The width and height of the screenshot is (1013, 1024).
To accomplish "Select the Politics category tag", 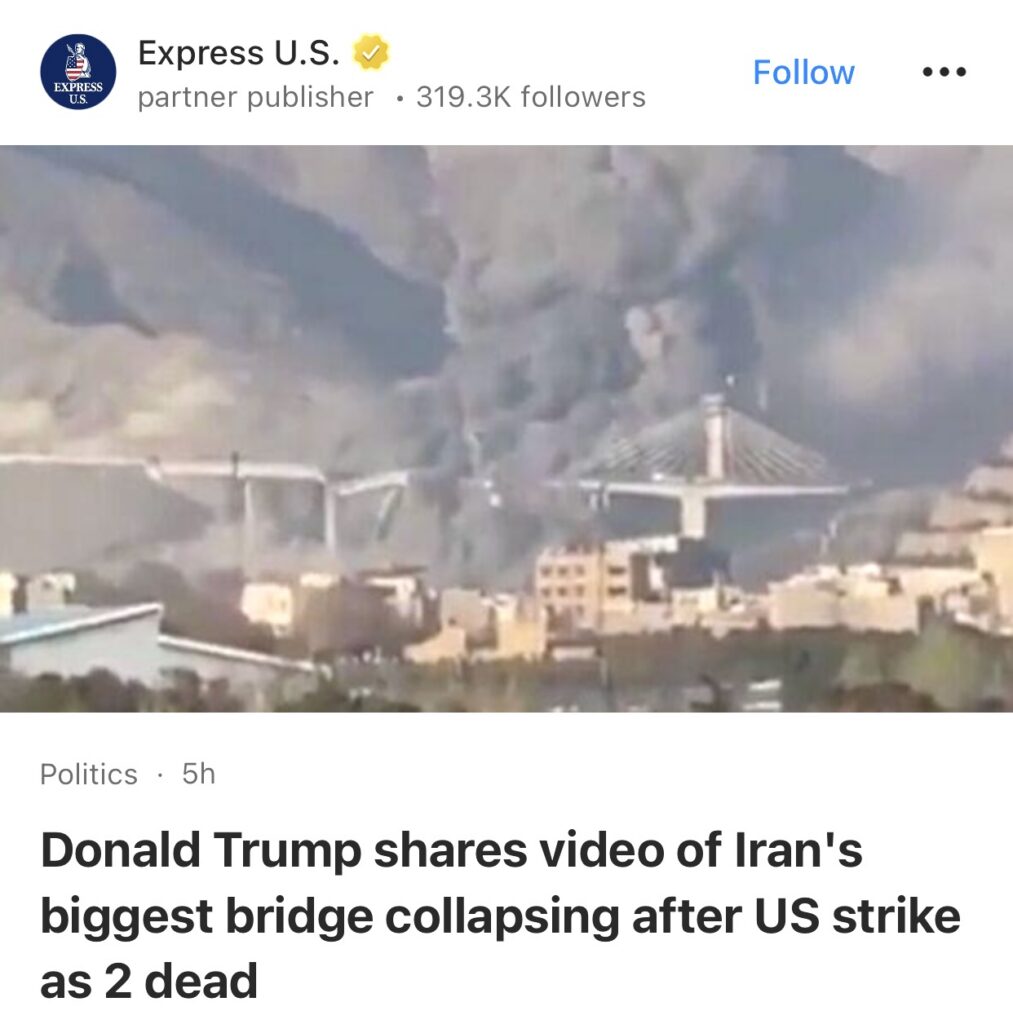I will 89,775.
